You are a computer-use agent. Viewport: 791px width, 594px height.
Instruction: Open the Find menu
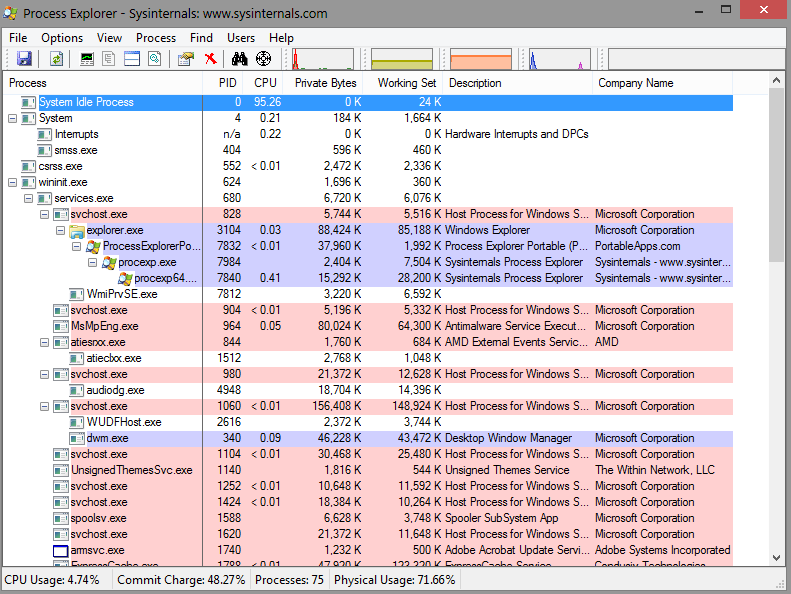click(201, 38)
